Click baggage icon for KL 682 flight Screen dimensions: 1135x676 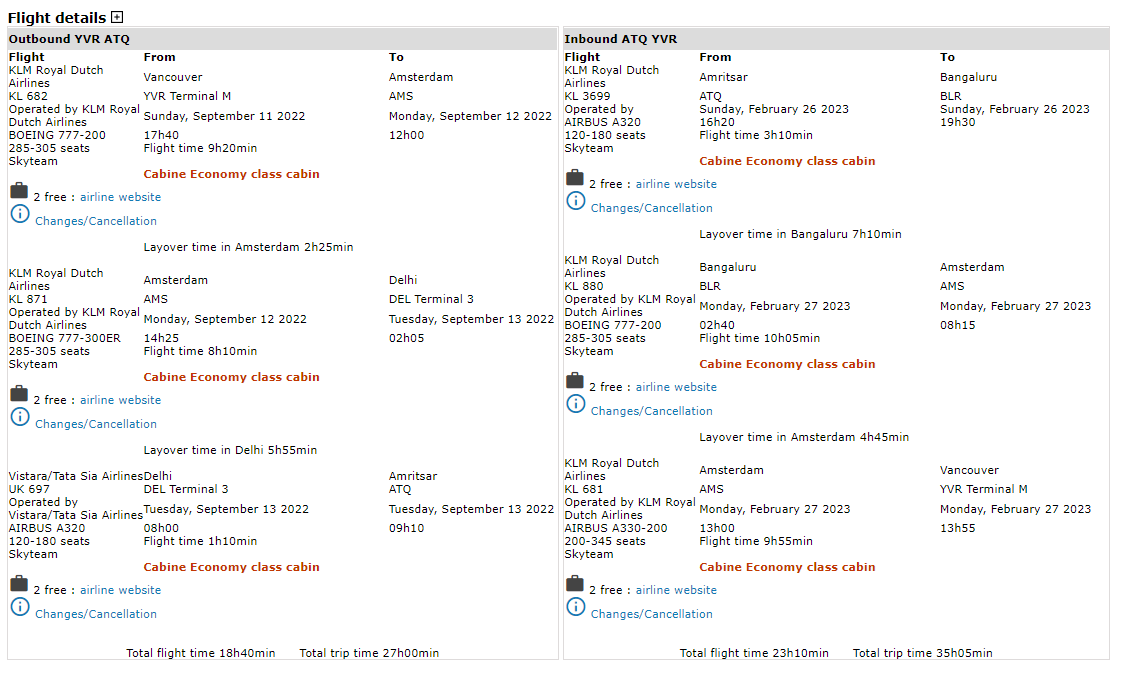[19, 191]
